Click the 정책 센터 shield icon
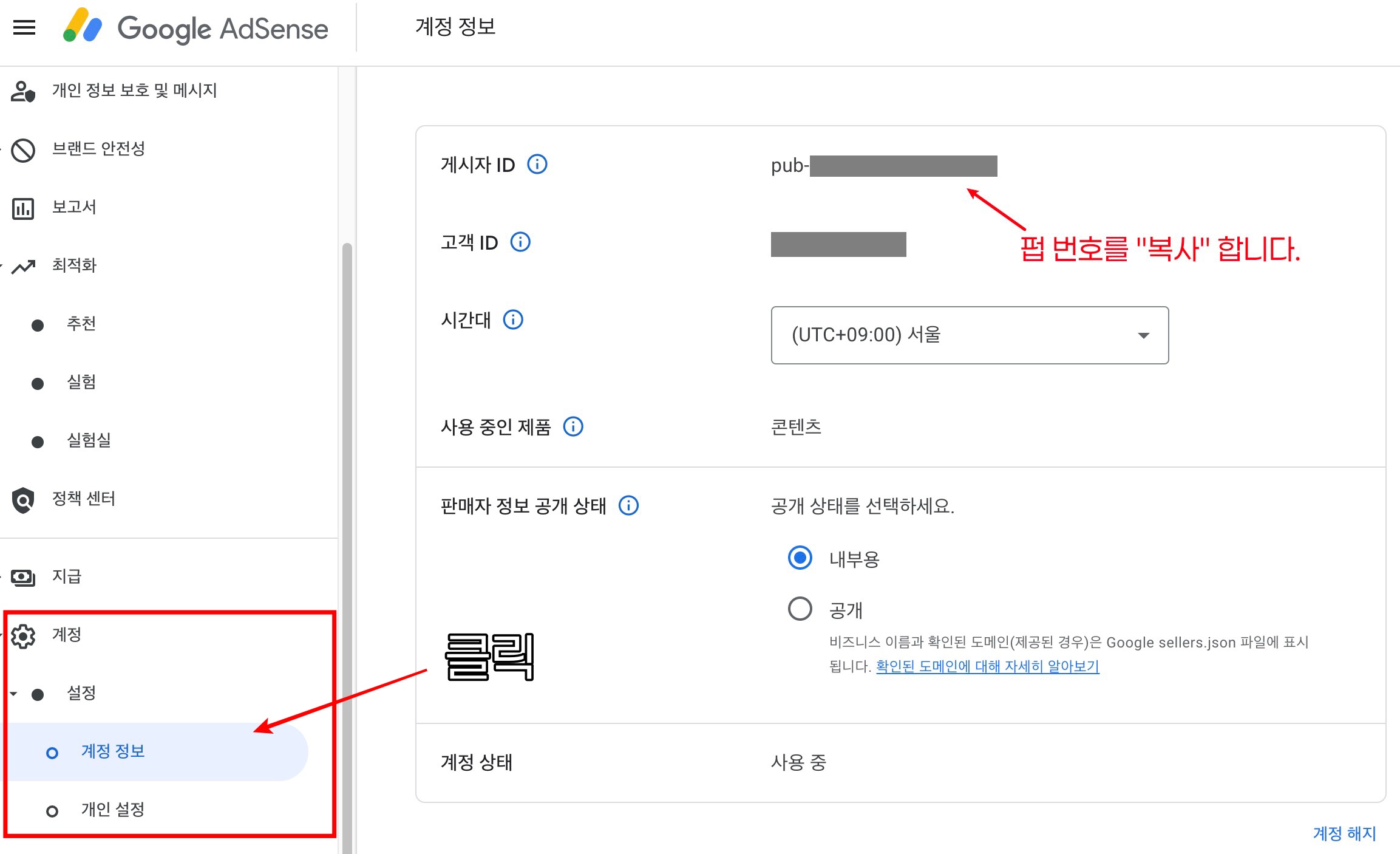1400x854 pixels. pos(23,500)
